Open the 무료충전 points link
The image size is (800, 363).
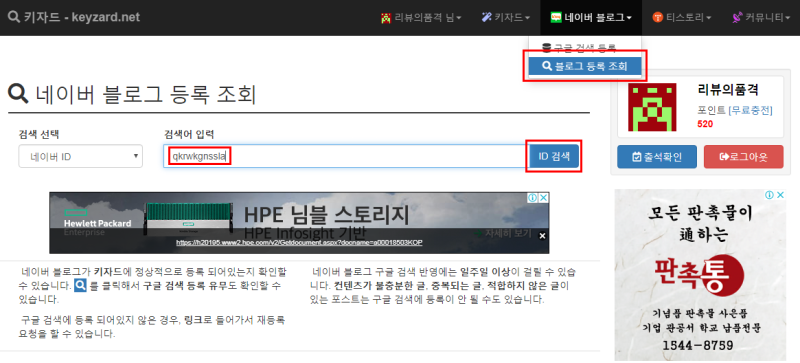tap(750, 111)
